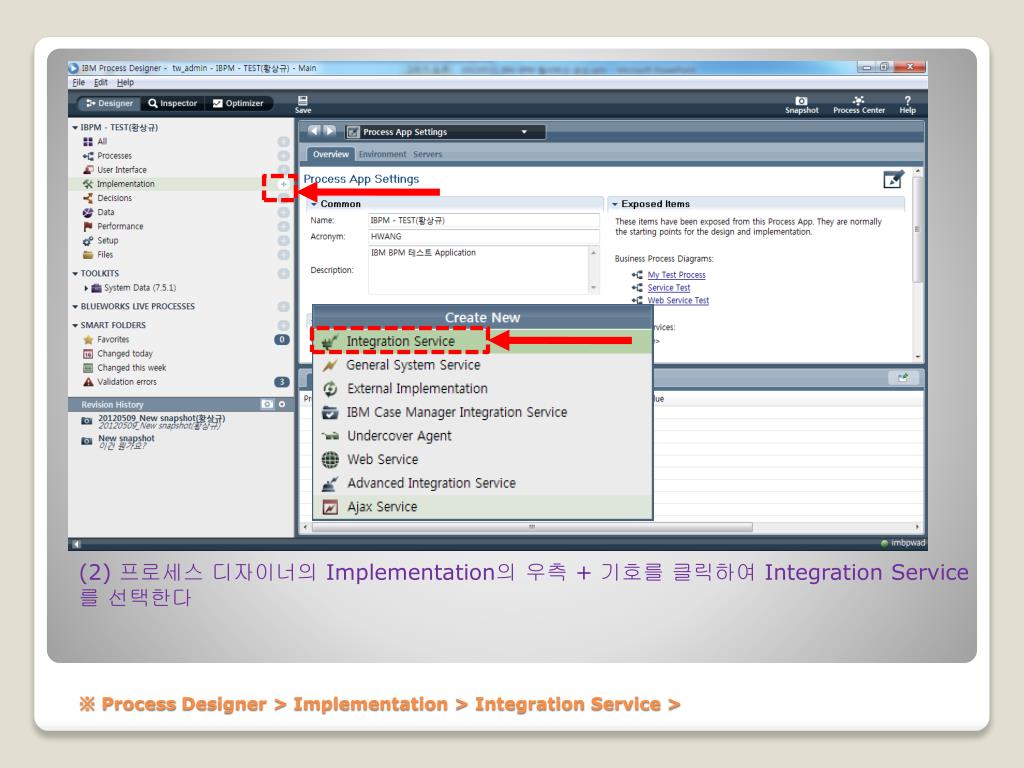1024x768 pixels.
Task: Collapse left panel using bottom-left arrow
Action: click(76, 543)
